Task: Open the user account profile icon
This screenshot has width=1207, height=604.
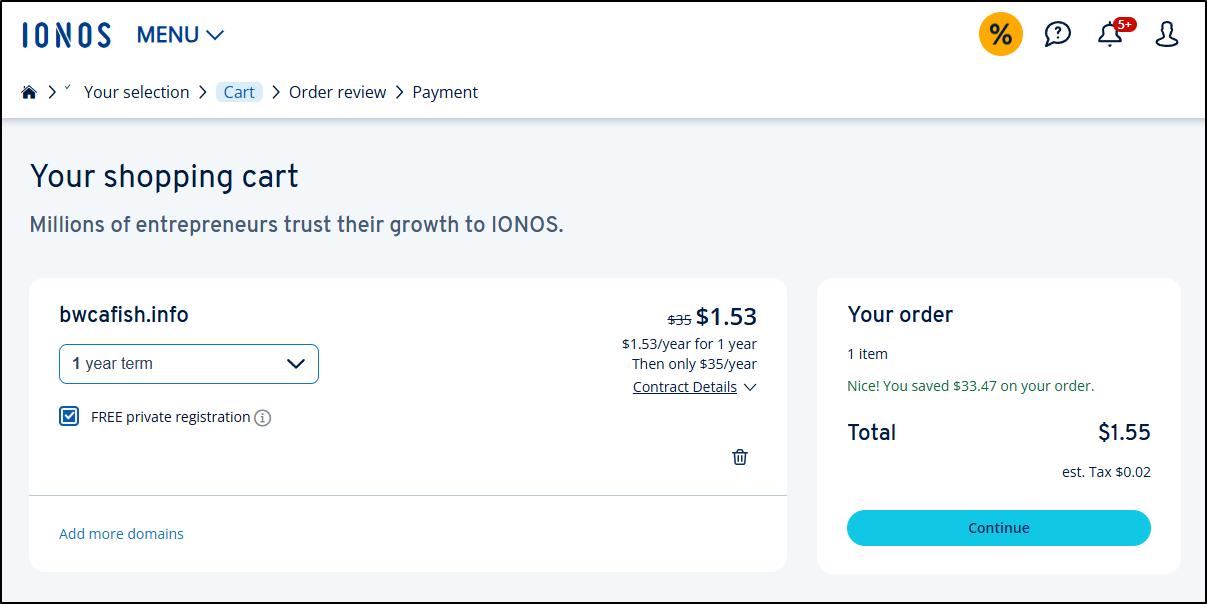Action: [1166, 35]
